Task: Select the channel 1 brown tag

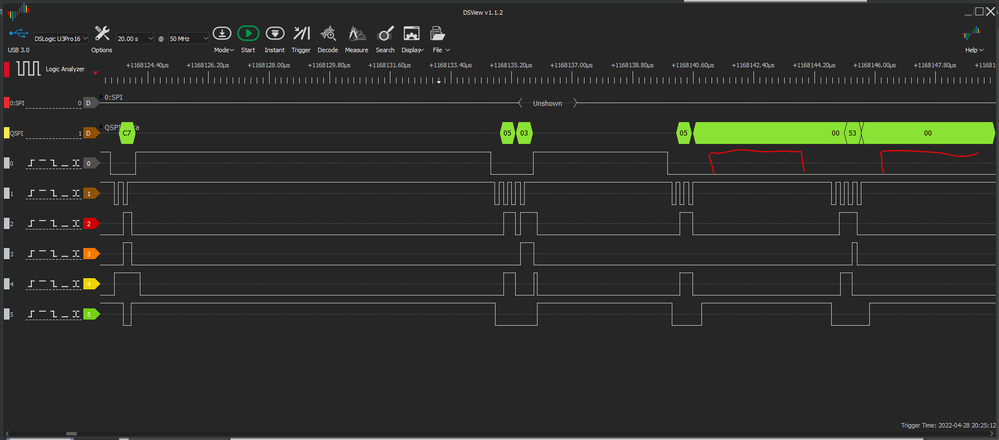Action: coord(91,193)
